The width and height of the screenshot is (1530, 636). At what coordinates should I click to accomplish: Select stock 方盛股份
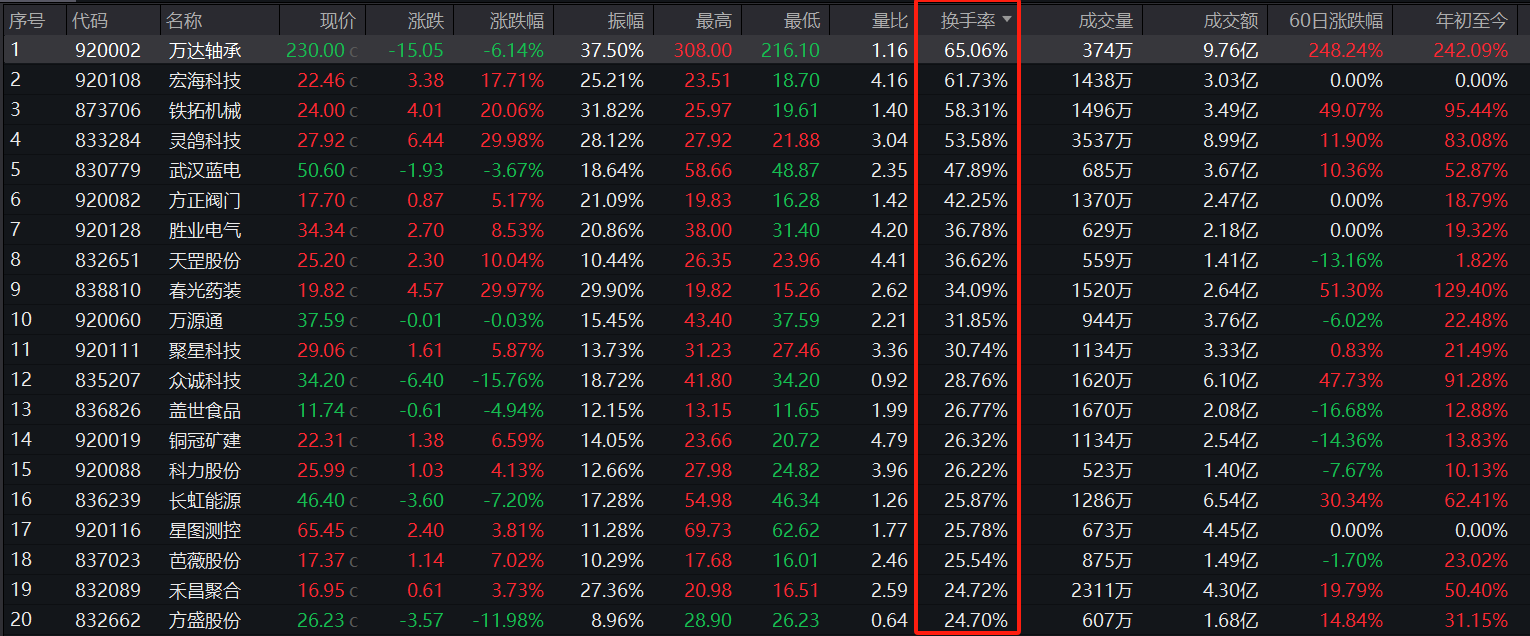pyautogui.click(x=205, y=620)
